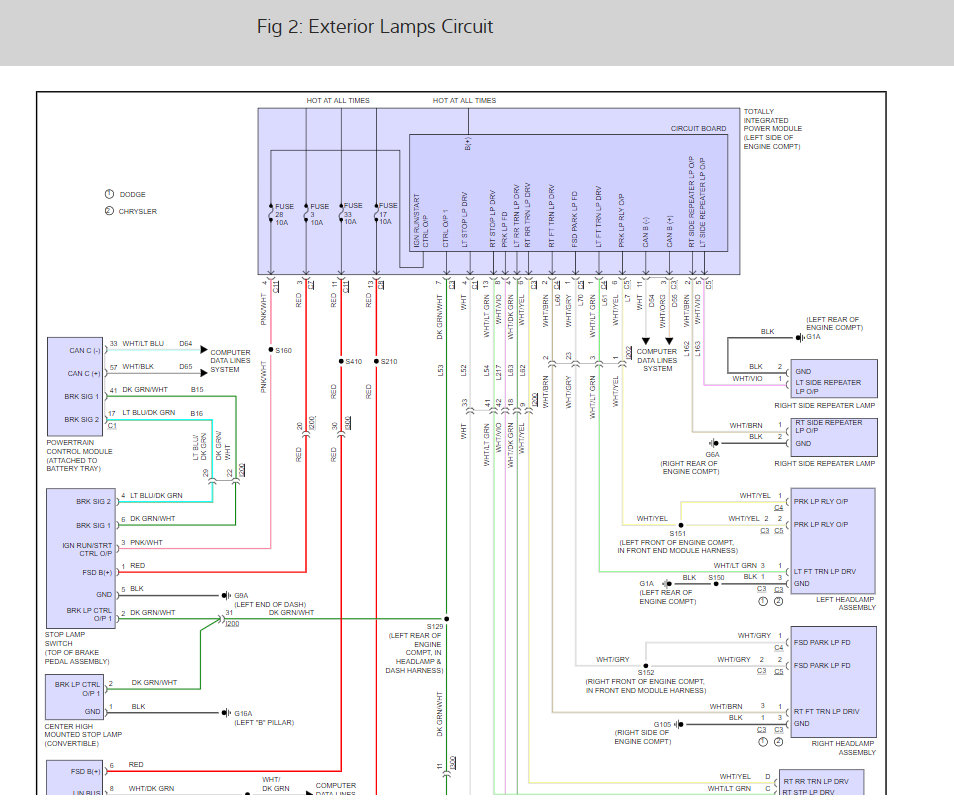Click the vertical 'CAN B (-)' label
This screenshot has height=809, width=954.
click(x=646, y=232)
